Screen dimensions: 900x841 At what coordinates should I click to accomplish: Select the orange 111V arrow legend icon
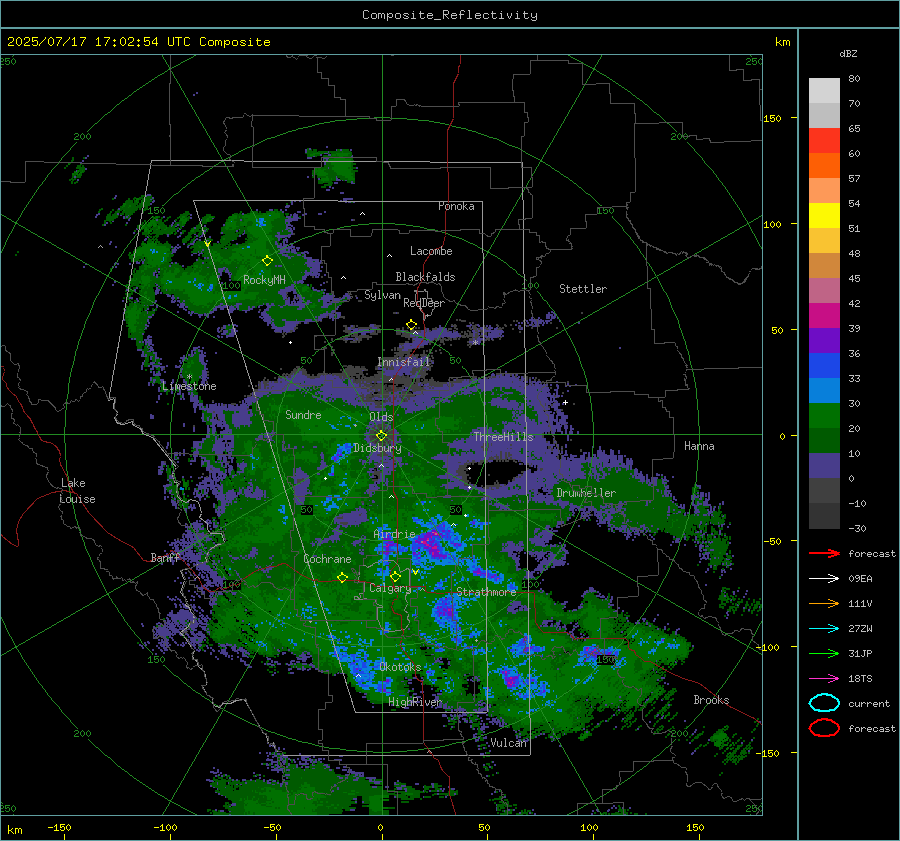pyautogui.click(x=824, y=603)
